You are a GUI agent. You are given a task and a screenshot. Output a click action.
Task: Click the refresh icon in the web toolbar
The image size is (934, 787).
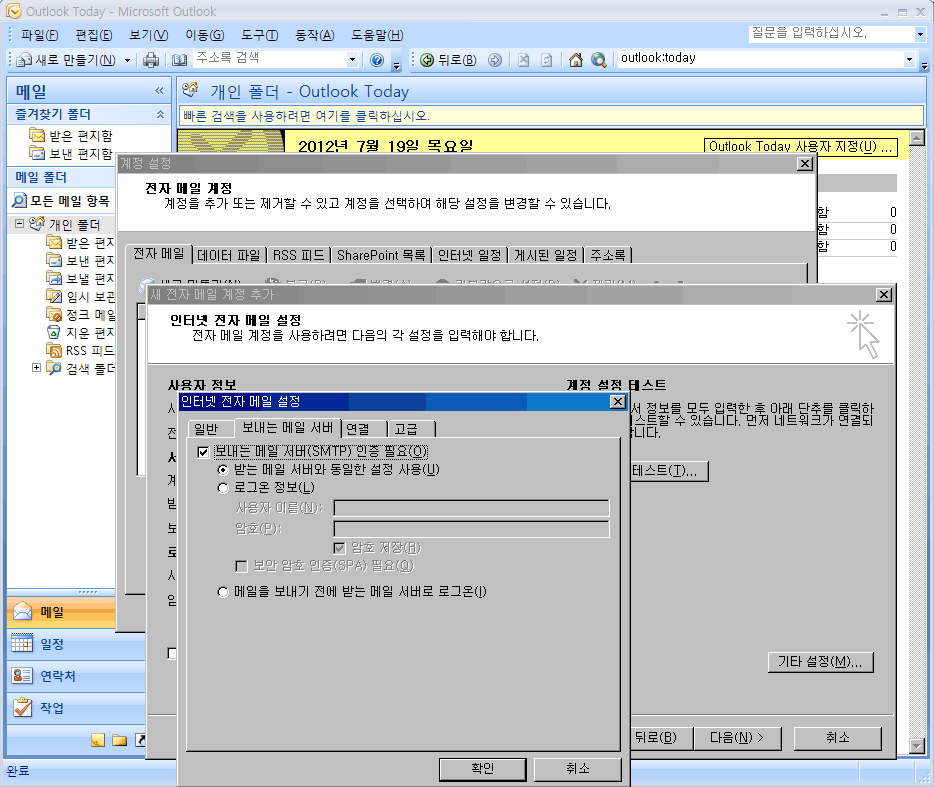point(547,60)
